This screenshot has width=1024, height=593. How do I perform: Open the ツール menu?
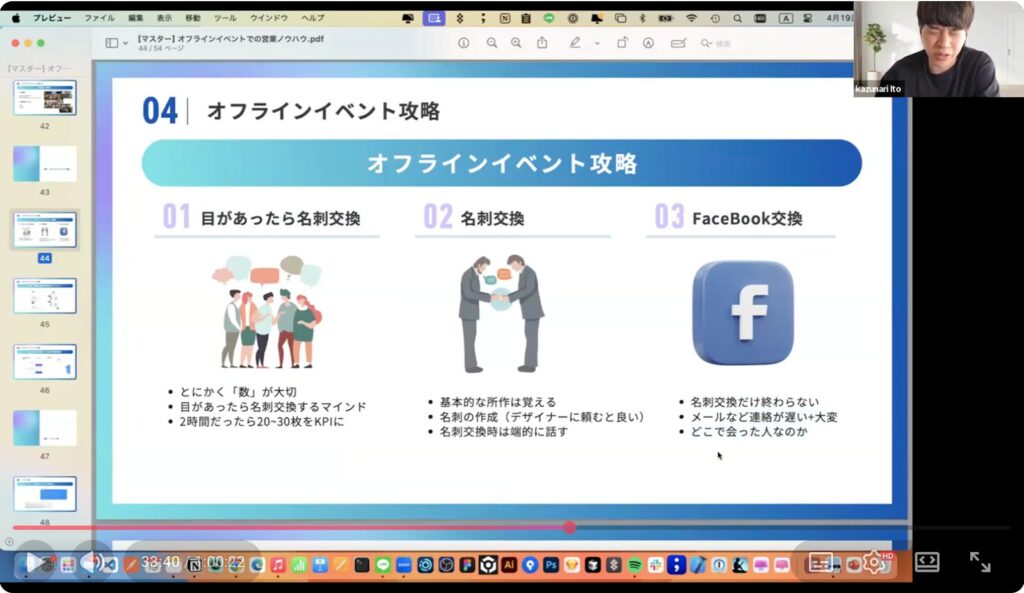(x=224, y=18)
